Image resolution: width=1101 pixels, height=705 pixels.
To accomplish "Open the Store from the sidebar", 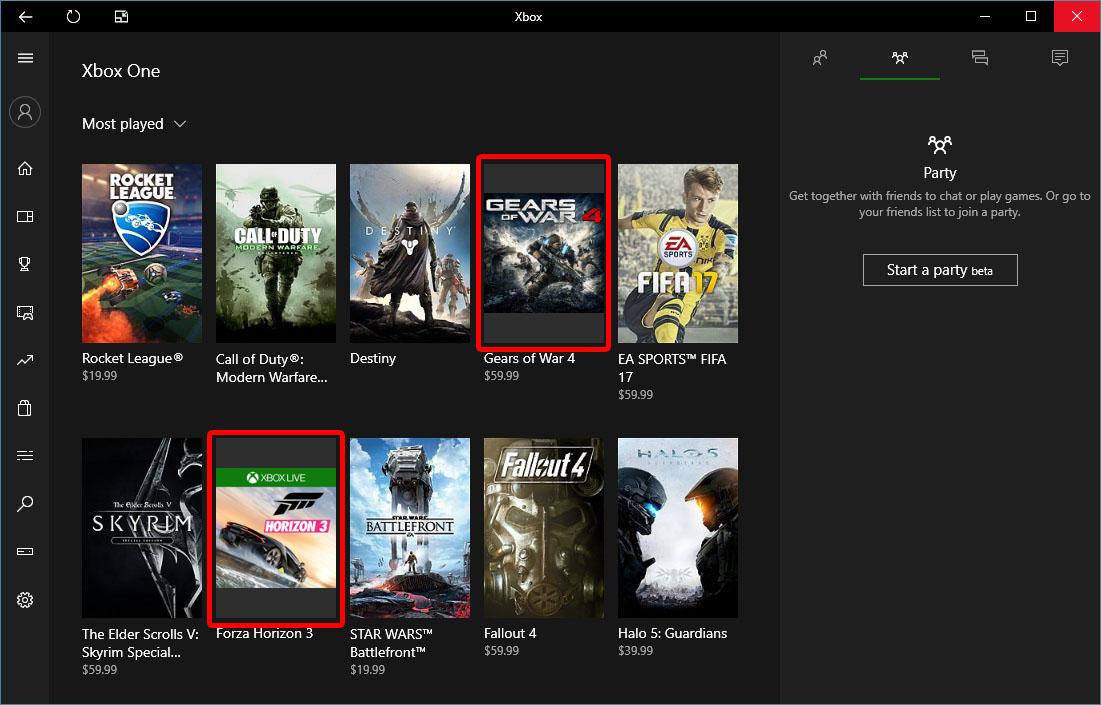I will click(25, 408).
